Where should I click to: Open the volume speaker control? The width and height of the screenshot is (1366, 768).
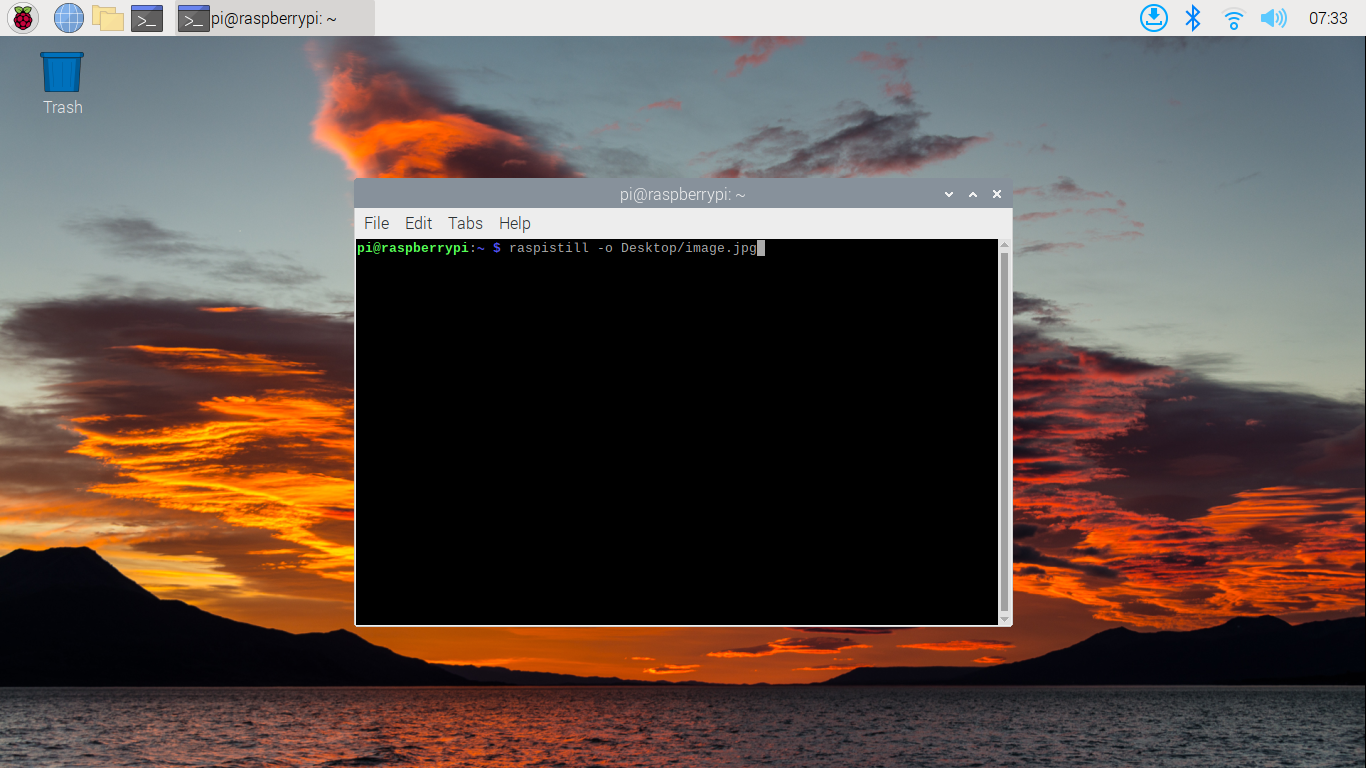click(1273, 18)
